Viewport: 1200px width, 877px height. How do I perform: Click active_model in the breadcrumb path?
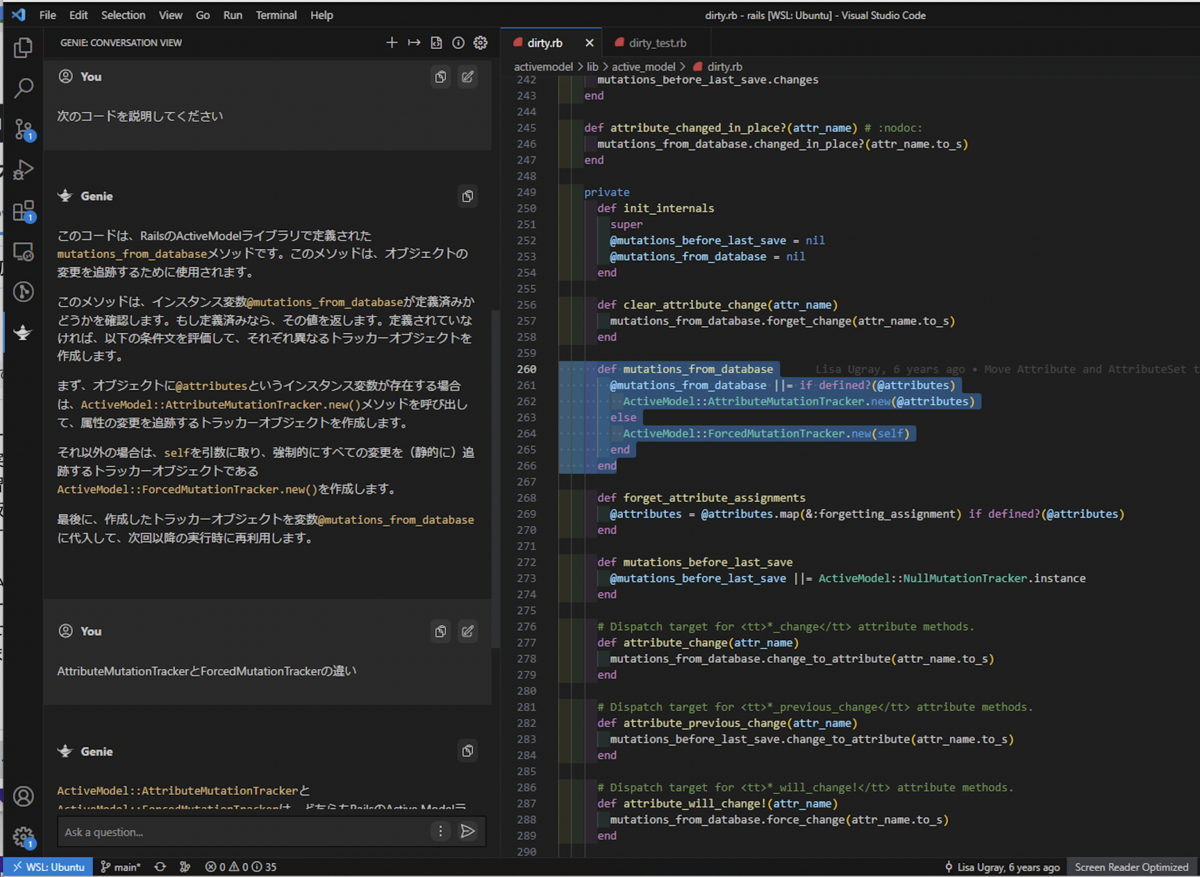pyautogui.click(x=644, y=66)
